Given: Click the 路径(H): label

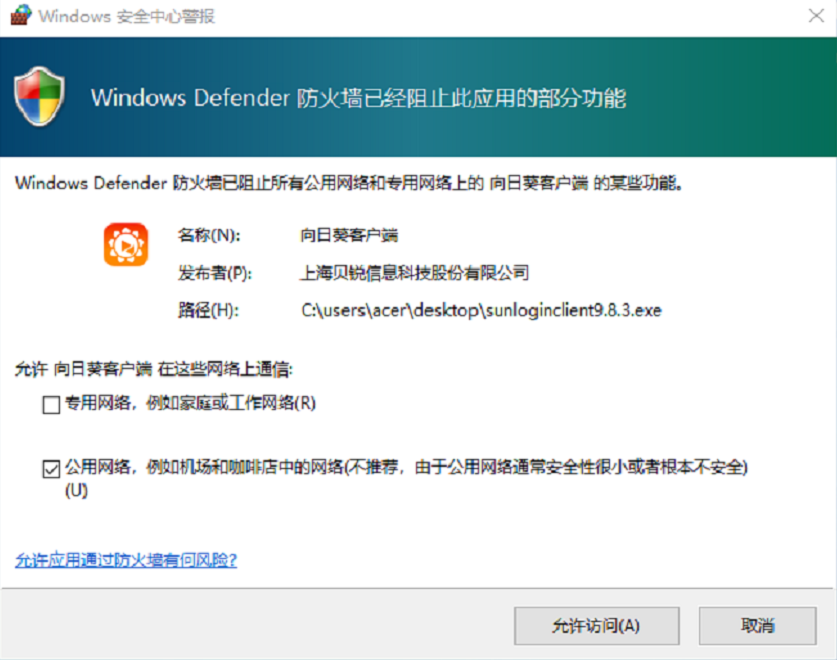Looking at the screenshot, I should pyautogui.click(x=208, y=310).
